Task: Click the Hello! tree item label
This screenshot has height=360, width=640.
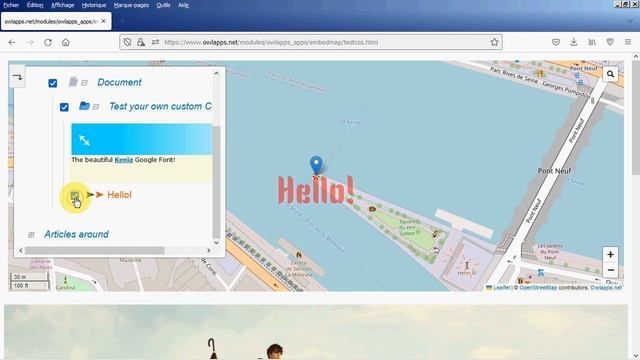Action: tap(119, 195)
